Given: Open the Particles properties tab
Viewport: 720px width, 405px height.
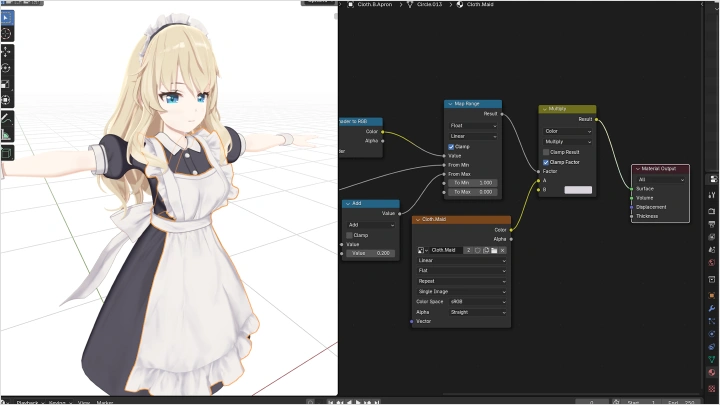Looking at the screenshot, I should [712, 321].
